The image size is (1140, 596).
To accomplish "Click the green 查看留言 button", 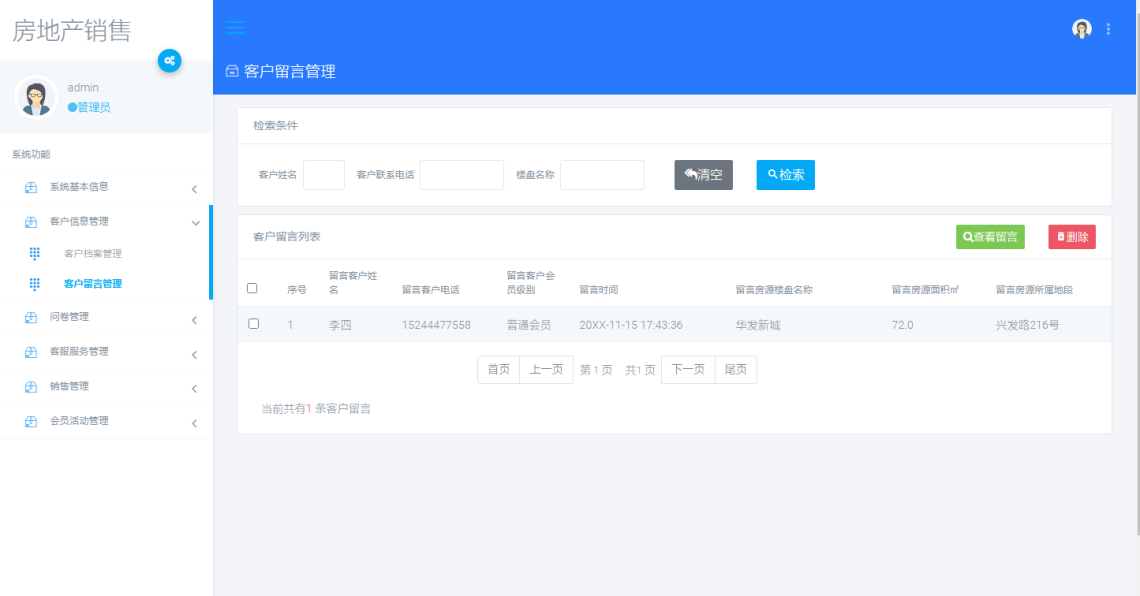I will click(x=989, y=237).
